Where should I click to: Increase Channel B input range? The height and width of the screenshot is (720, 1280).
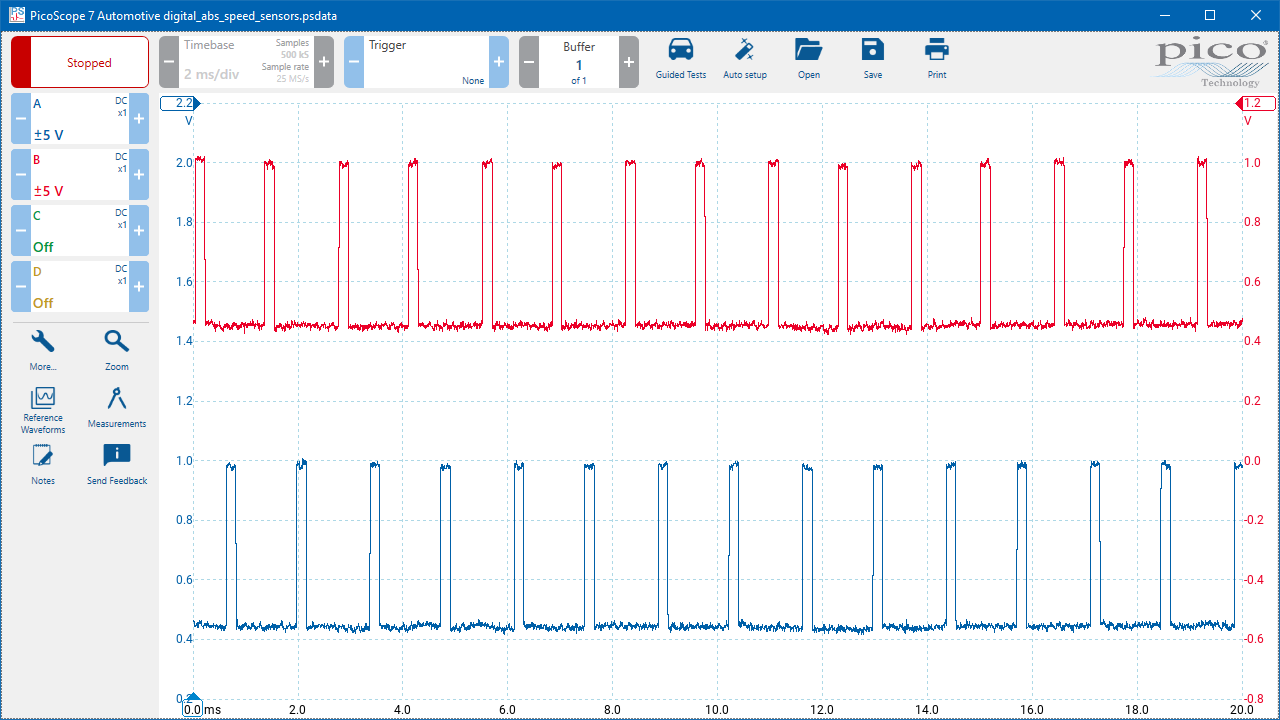139,175
